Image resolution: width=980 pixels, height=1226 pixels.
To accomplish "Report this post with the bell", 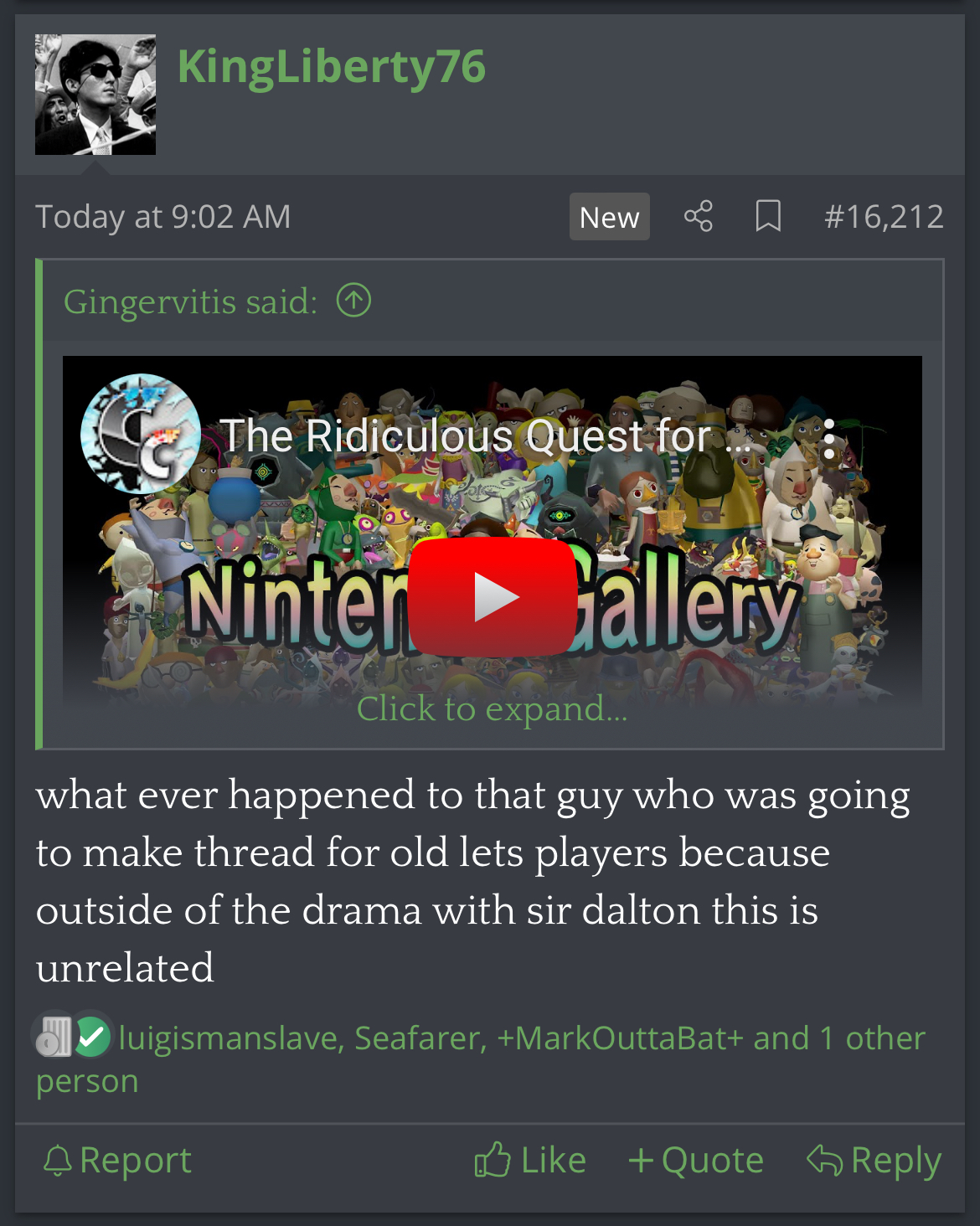I will [x=116, y=1161].
